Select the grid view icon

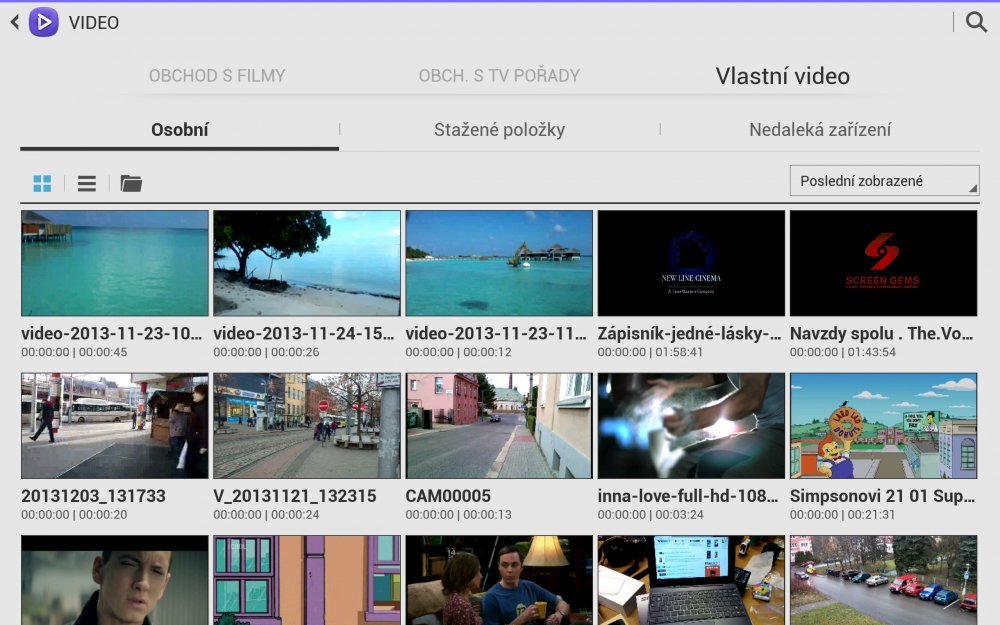tap(41, 183)
